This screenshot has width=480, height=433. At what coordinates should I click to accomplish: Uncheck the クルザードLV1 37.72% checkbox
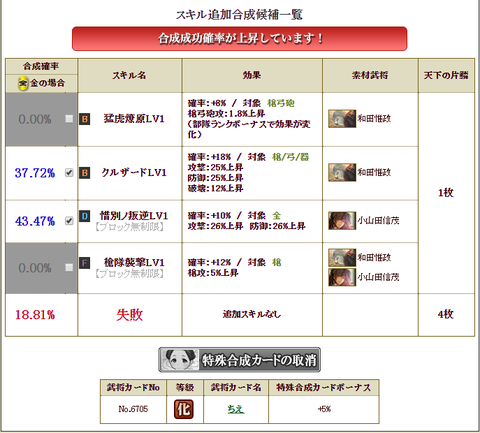[x=69, y=172]
